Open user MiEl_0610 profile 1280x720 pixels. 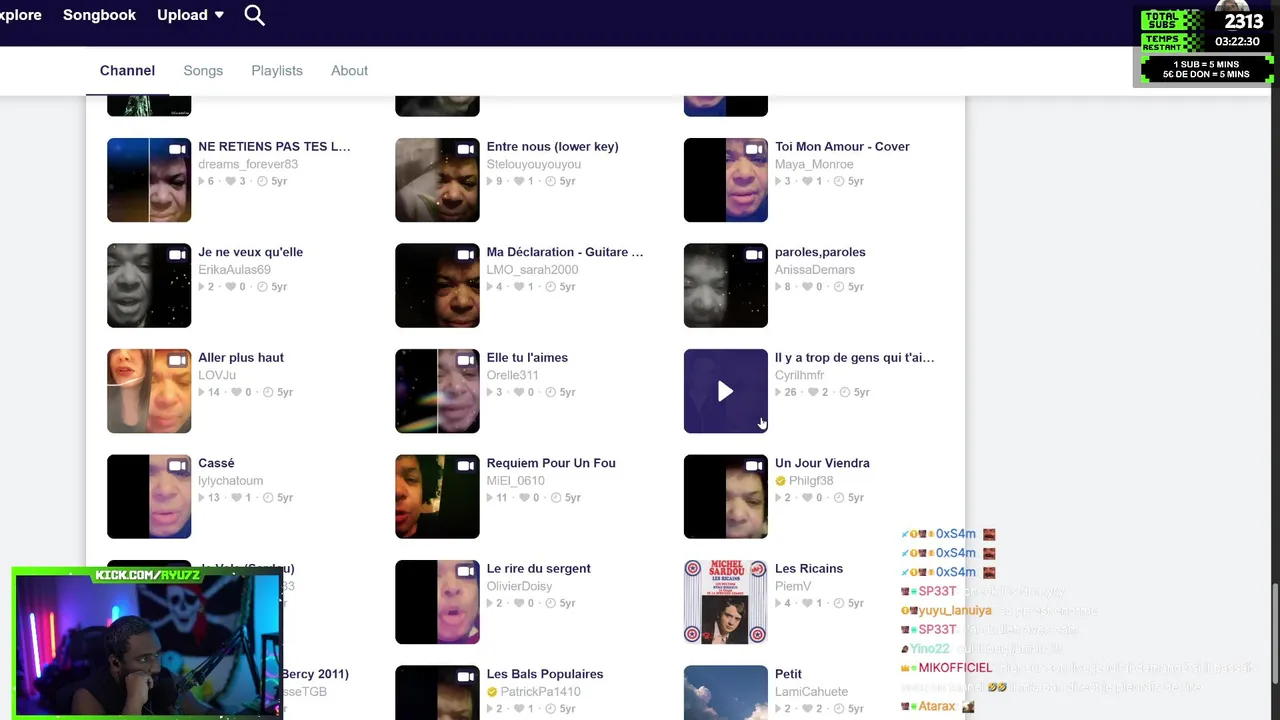click(515, 481)
